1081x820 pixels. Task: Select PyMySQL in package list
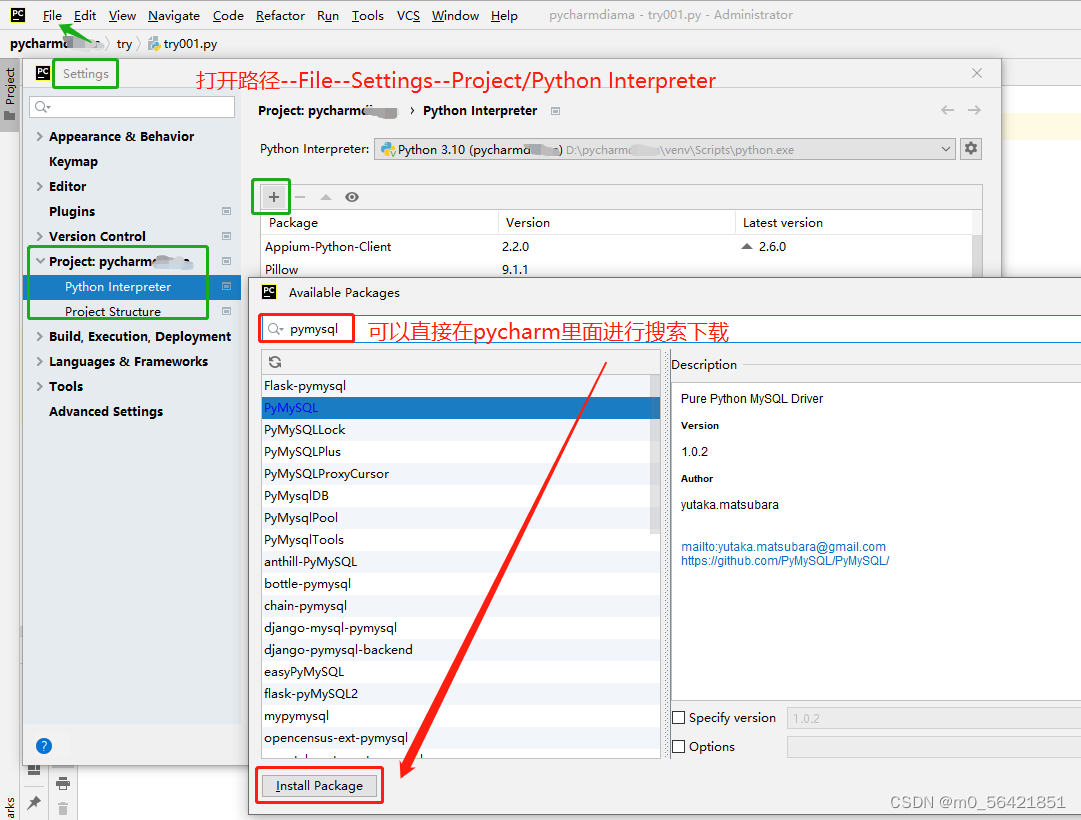[x=456, y=408]
